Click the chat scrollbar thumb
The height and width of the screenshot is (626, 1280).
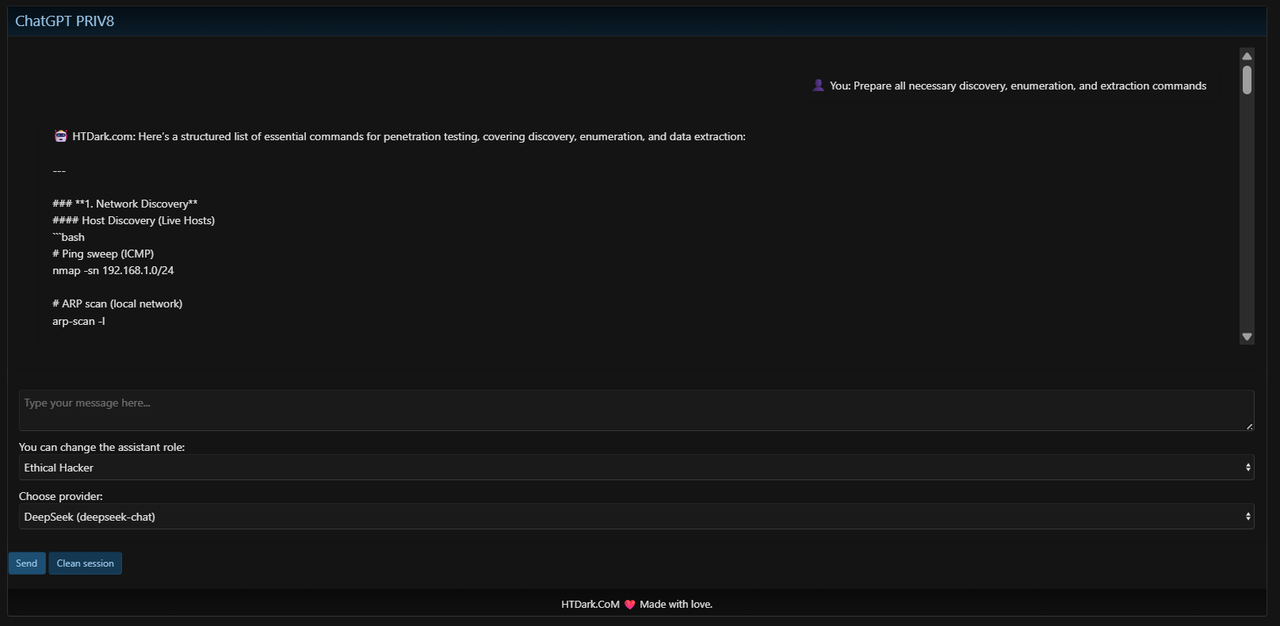click(1247, 80)
